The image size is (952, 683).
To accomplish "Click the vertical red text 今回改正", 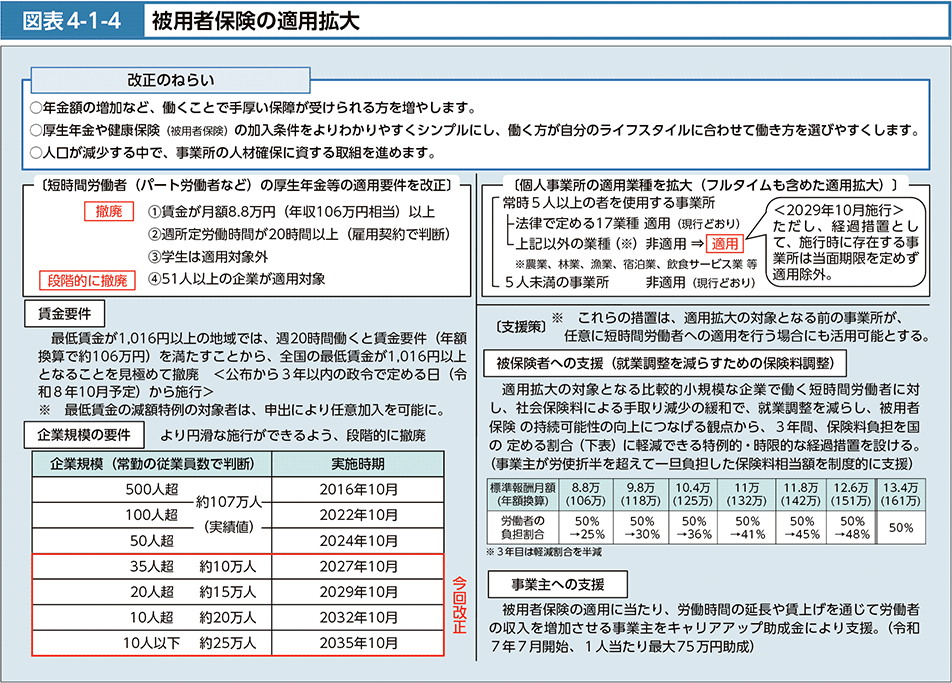I will [459, 605].
